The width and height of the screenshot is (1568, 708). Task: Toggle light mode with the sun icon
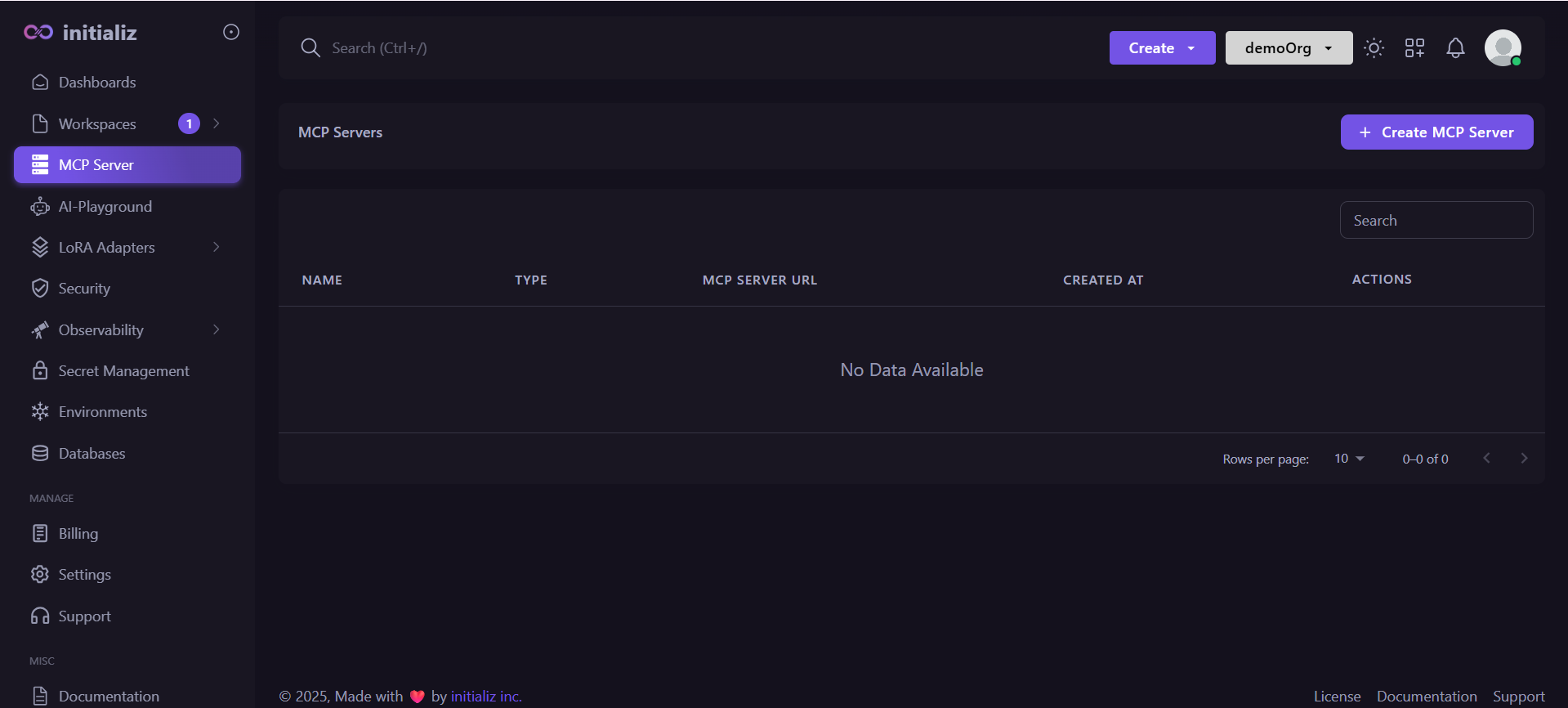click(1374, 47)
